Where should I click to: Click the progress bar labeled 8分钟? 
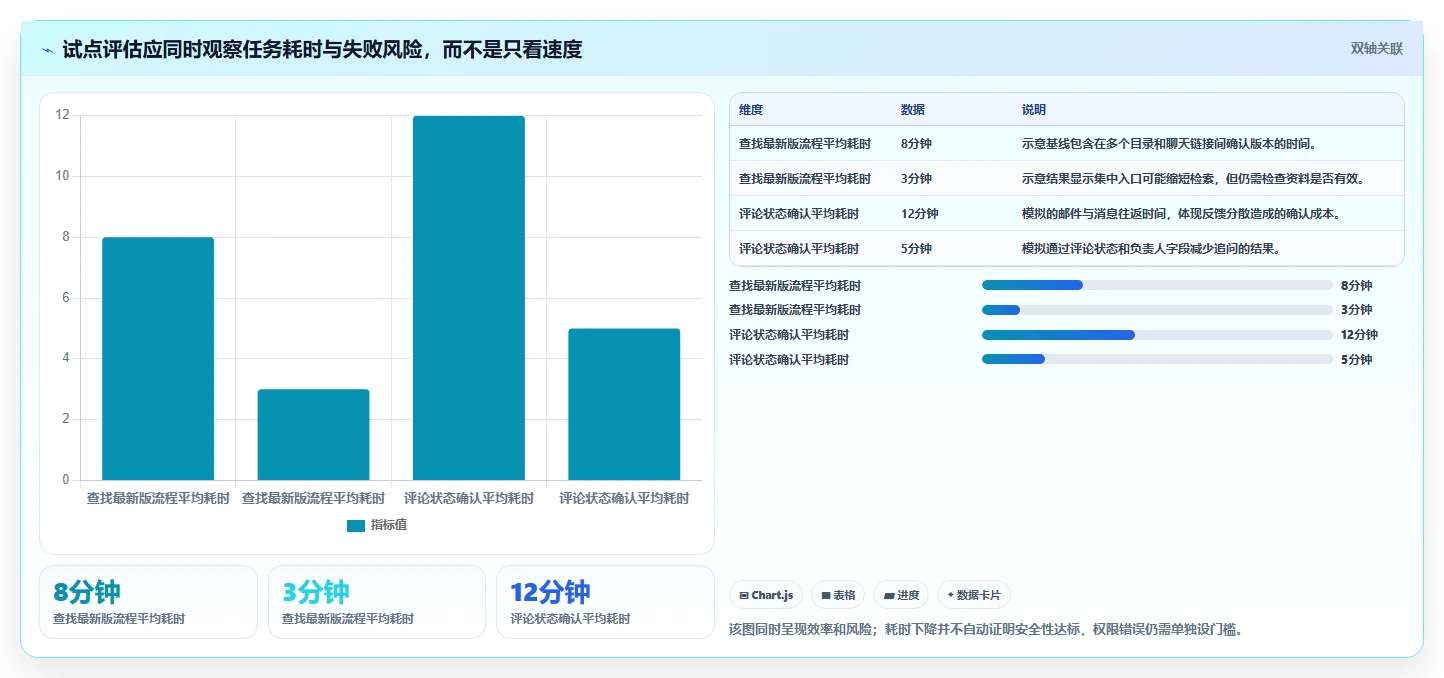pyautogui.click(x=1157, y=285)
